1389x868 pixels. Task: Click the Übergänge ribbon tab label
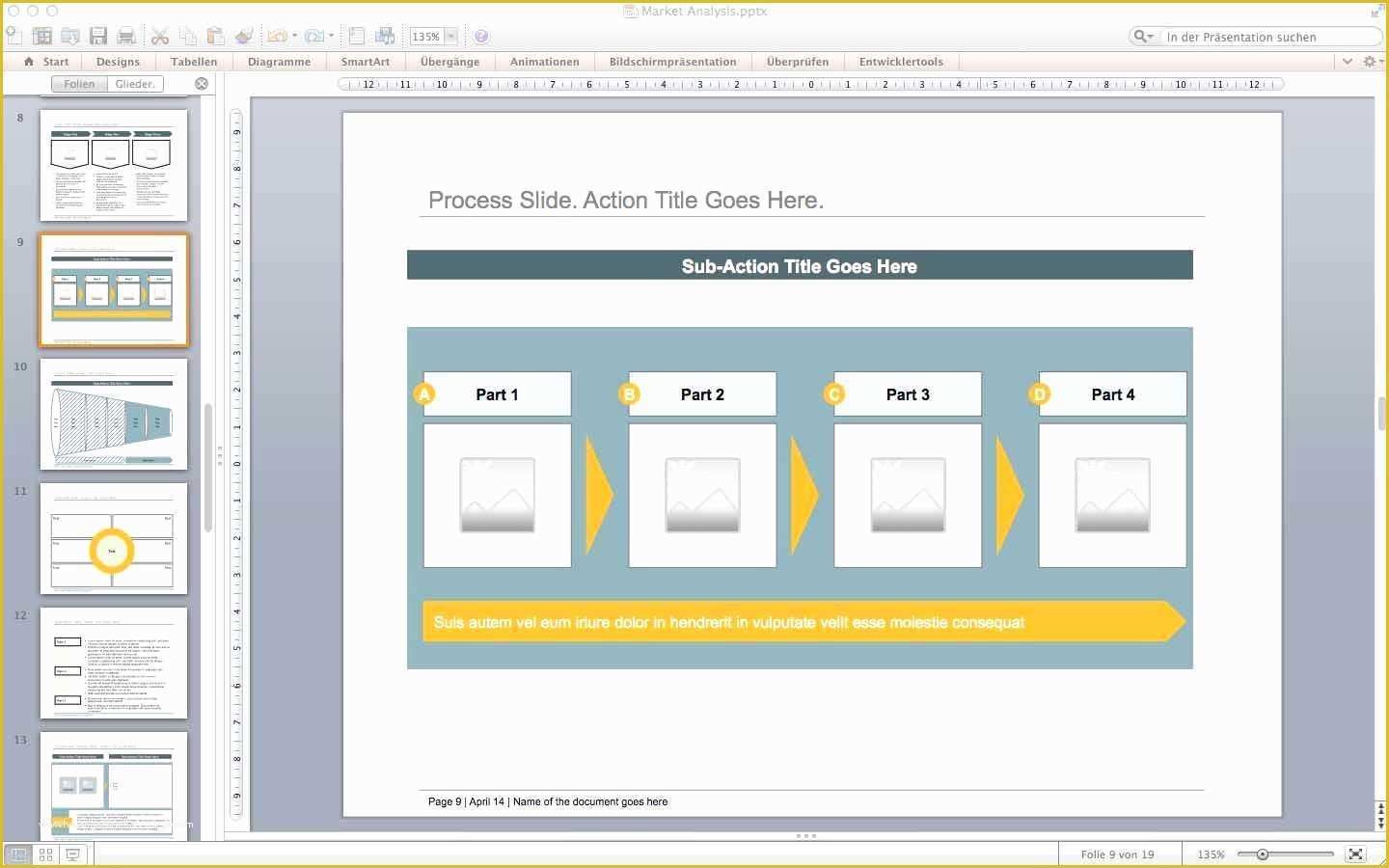pyautogui.click(x=449, y=61)
